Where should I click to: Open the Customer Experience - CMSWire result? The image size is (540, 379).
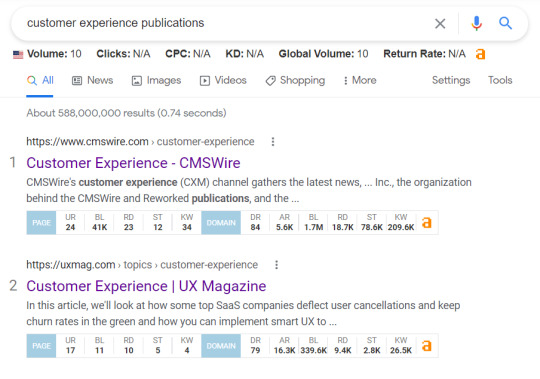tap(133, 163)
